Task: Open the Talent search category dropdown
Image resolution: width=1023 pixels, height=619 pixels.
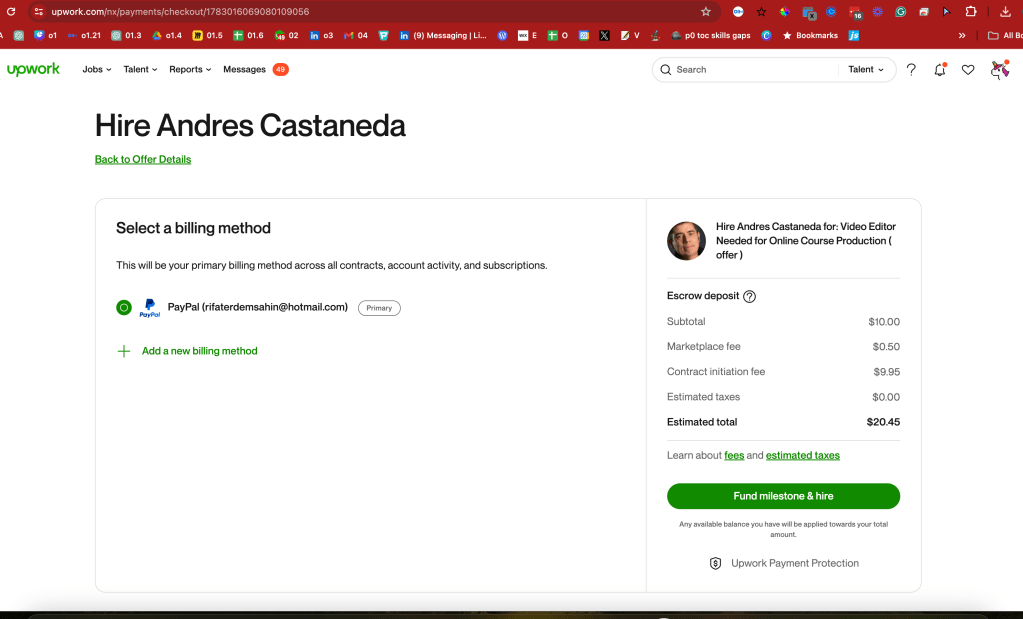Action: point(866,70)
